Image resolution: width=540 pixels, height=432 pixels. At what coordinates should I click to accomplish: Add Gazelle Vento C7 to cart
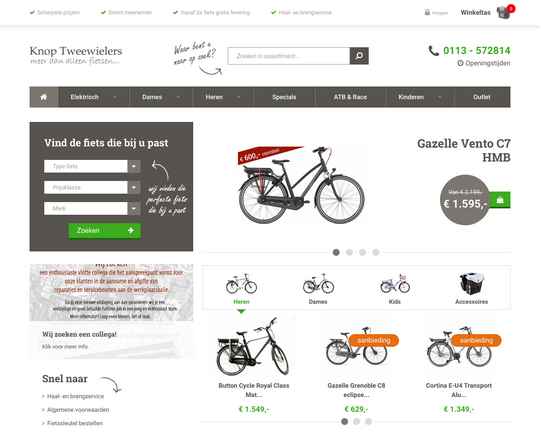tap(500, 200)
